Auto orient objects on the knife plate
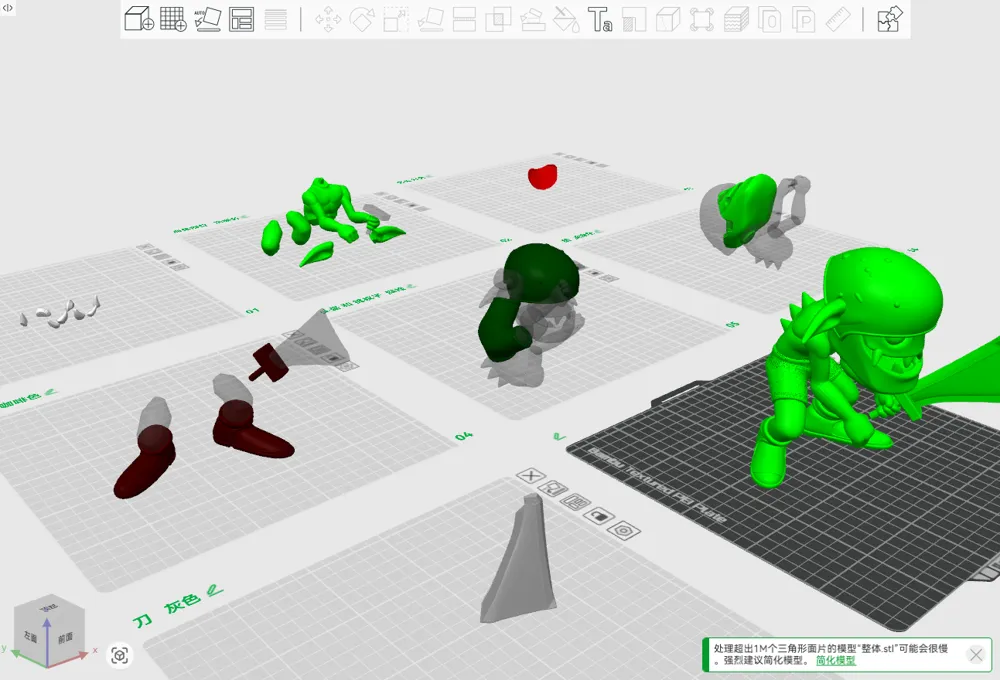The image size is (1000, 680). 553,489
